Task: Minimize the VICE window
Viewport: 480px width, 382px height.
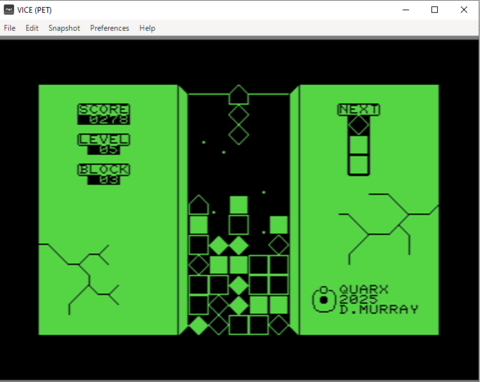Action: [406, 10]
